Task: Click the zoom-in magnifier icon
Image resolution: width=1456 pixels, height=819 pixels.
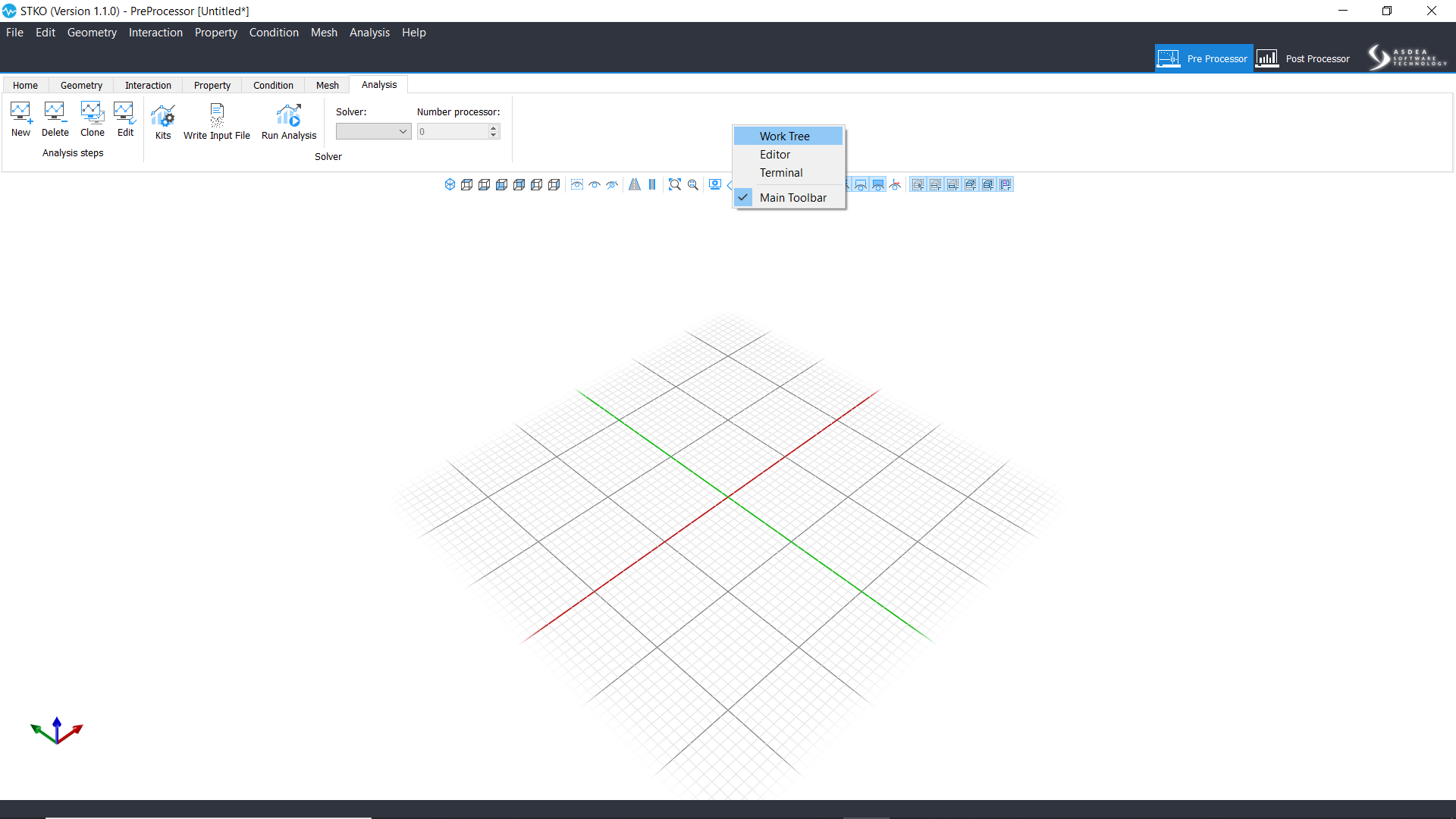Action: tap(693, 184)
